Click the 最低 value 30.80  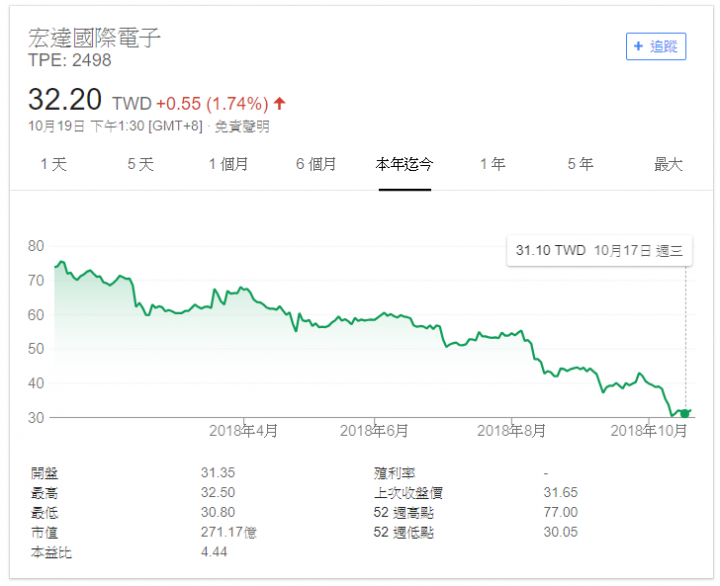218,512
